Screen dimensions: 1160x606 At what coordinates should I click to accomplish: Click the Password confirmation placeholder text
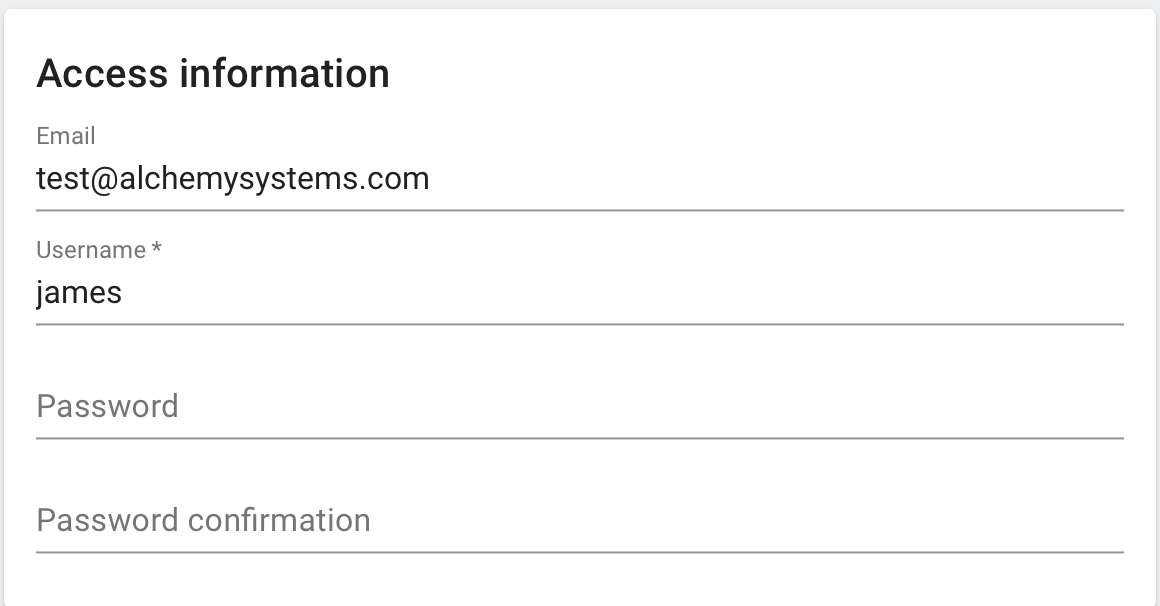click(203, 521)
